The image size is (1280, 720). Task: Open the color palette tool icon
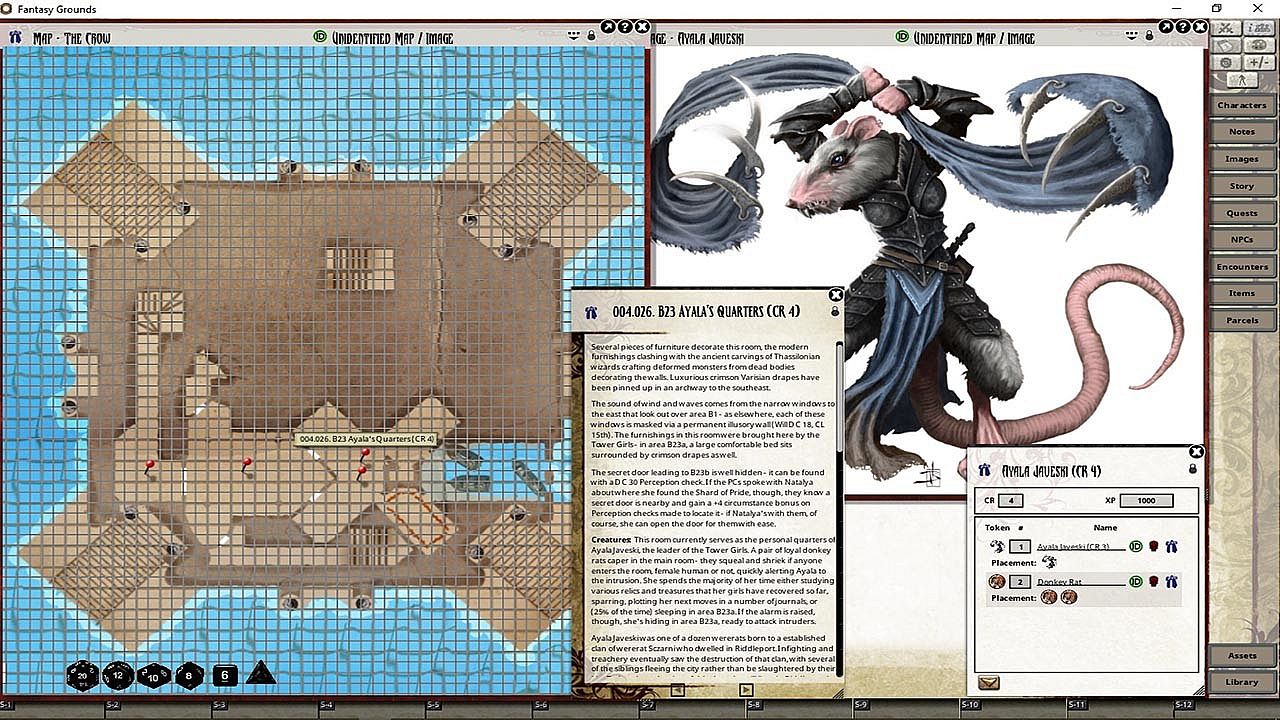[x=1258, y=46]
